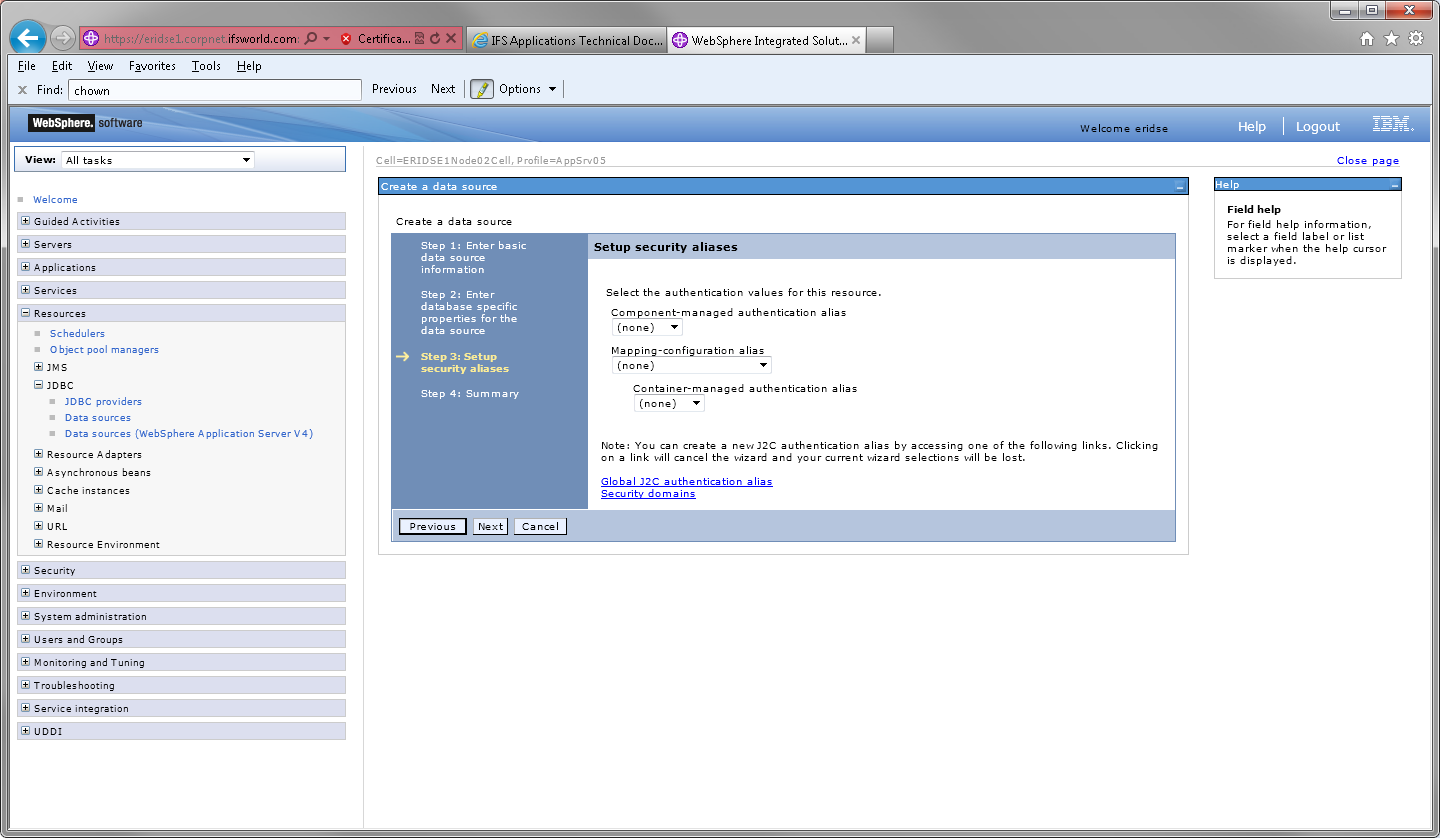Expand Troubleshooting section
The width and height of the screenshot is (1440, 838).
pos(26,685)
